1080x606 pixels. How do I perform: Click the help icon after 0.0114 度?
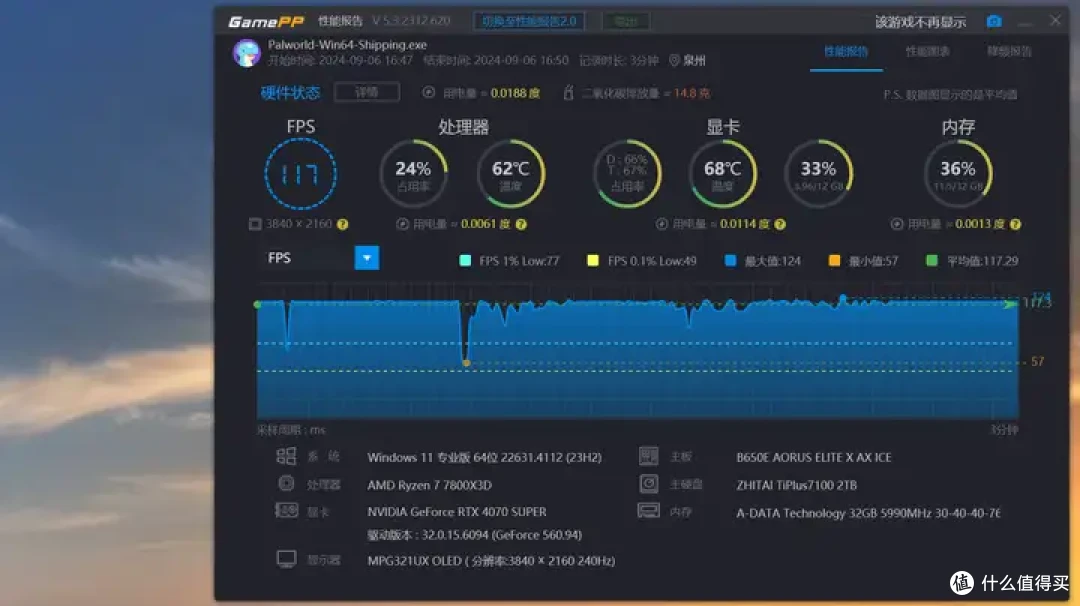pyautogui.click(x=780, y=224)
